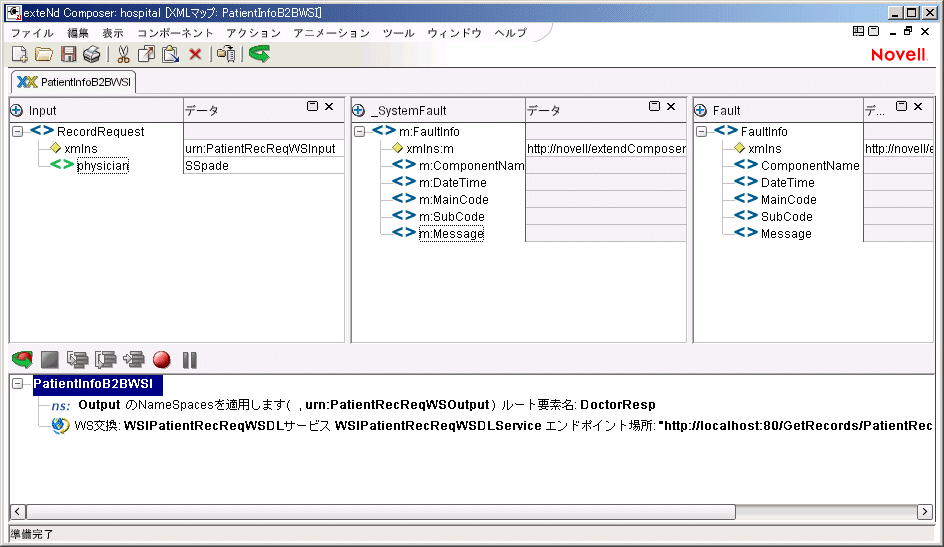The width and height of the screenshot is (944, 547).
Task: Select xmlns:m attribute in _SystemFault
Action: point(430,149)
